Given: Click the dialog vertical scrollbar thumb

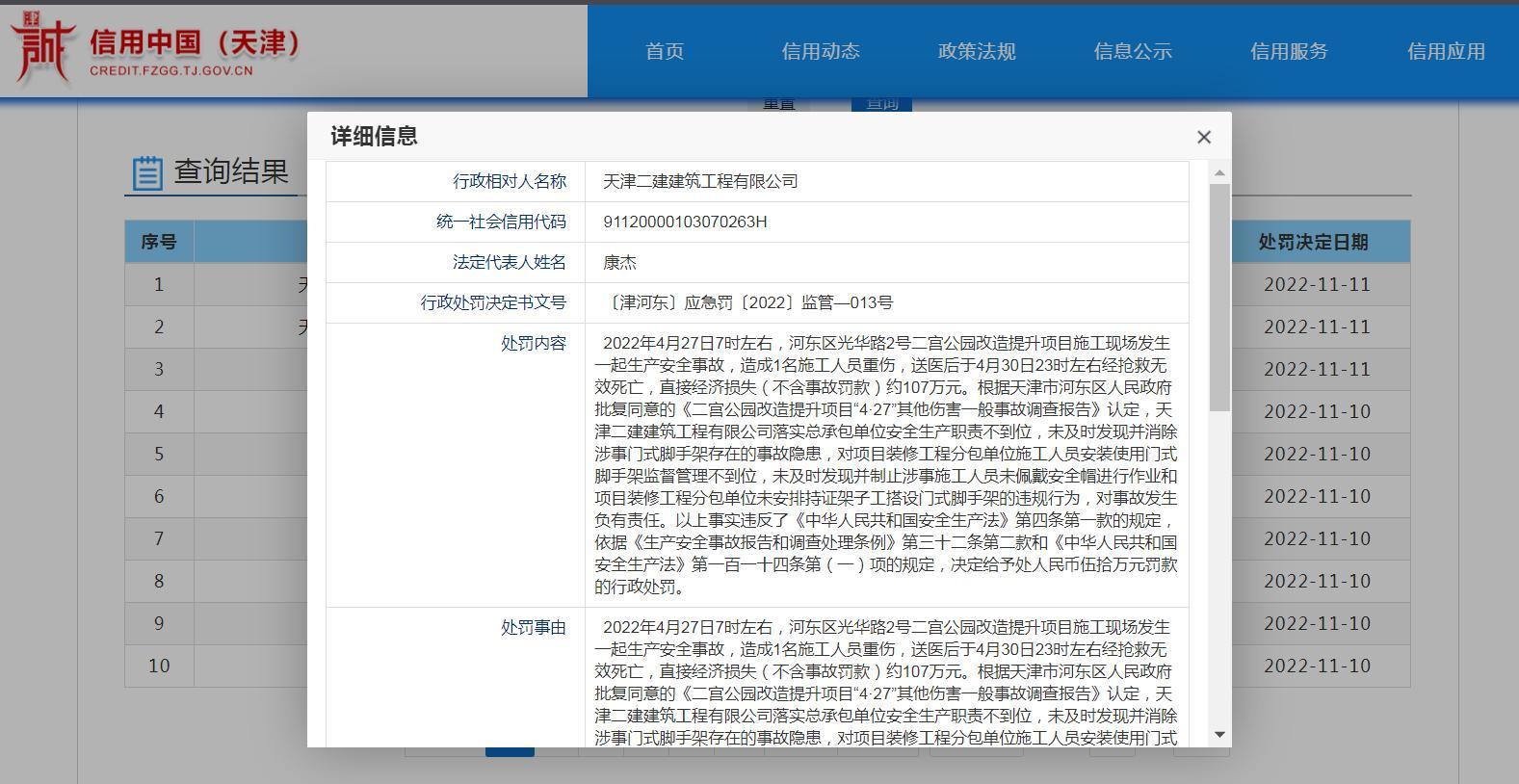Looking at the screenshot, I should (x=1219, y=298).
